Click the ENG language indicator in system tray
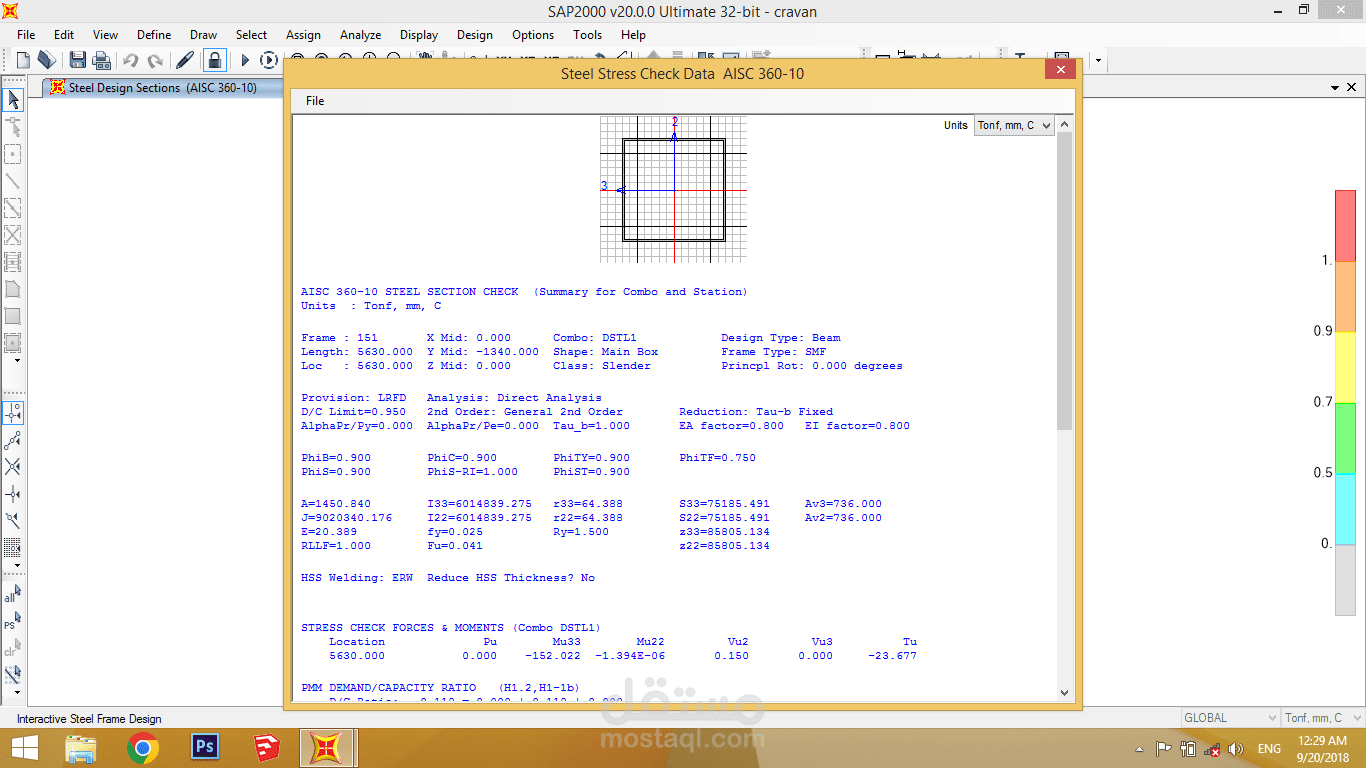Image resolution: width=1366 pixels, height=768 pixels. point(1269,749)
